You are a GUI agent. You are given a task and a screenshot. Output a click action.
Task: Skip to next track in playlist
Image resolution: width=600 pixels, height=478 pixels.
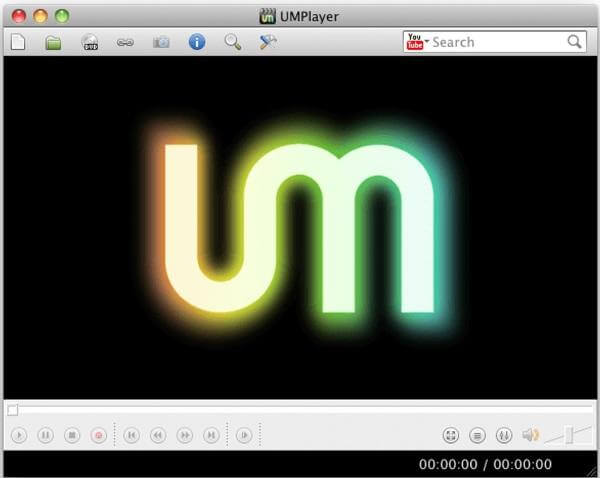[x=211, y=435]
